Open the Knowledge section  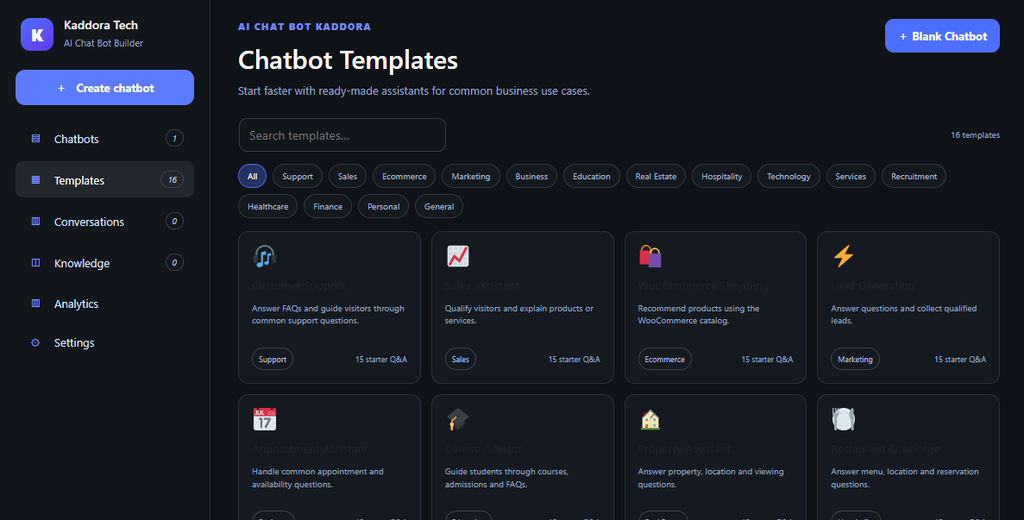104,263
